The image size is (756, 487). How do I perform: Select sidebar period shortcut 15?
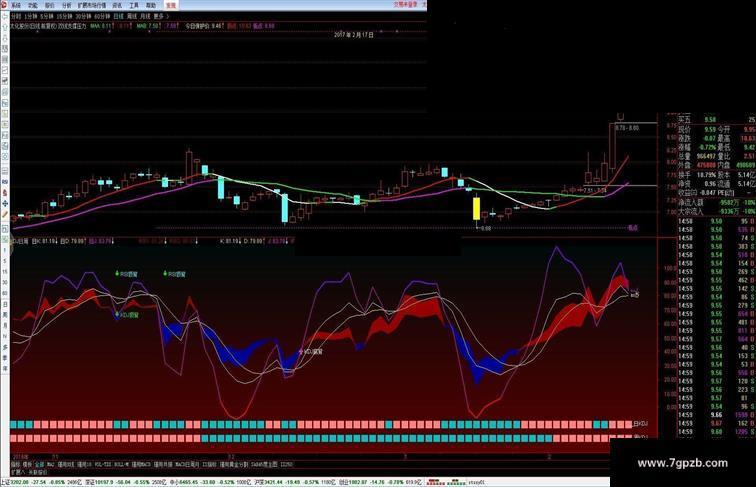click(x=5, y=272)
